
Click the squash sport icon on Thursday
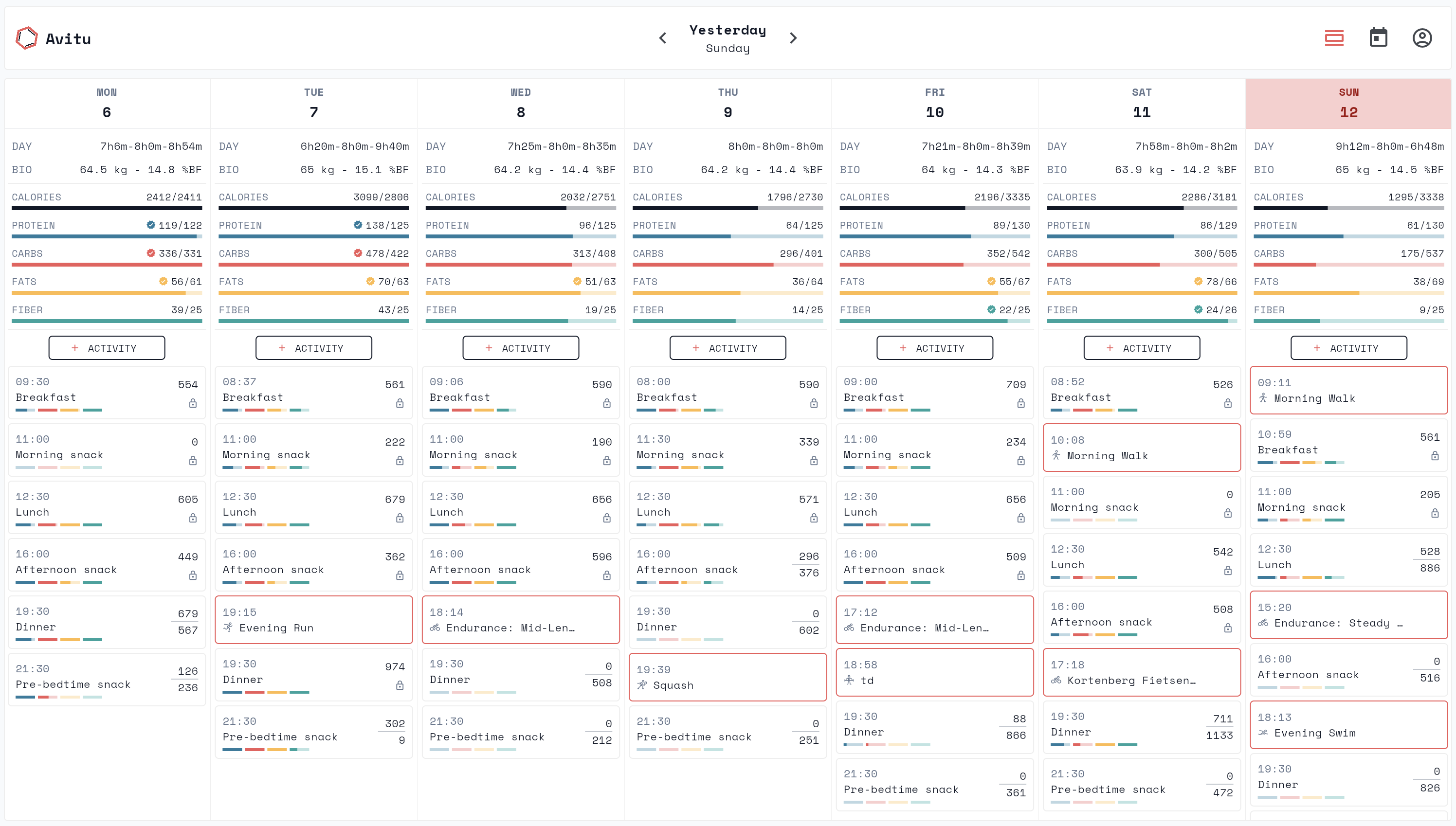tap(642, 685)
